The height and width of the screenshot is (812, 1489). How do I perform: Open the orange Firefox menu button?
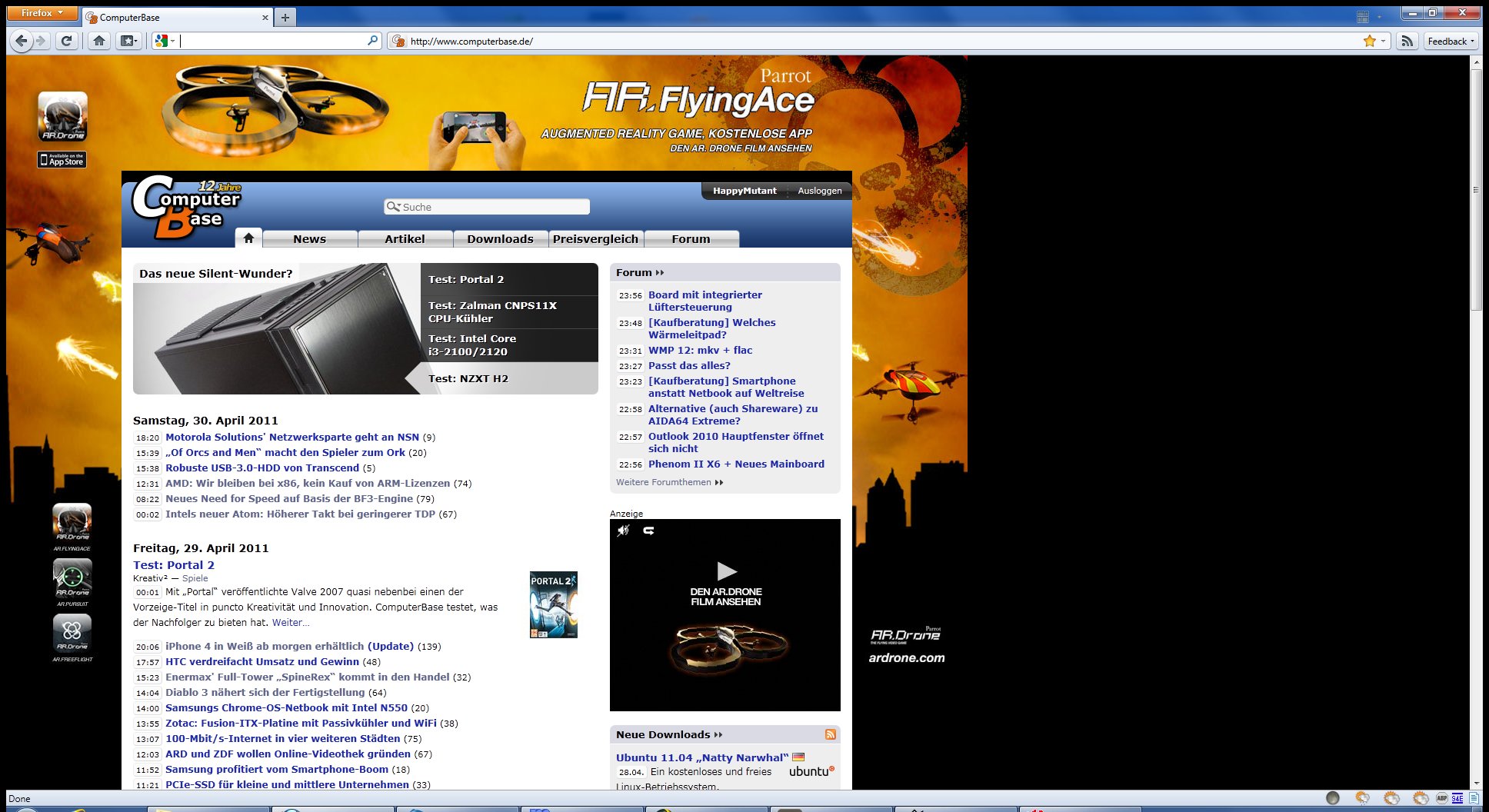(x=42, y=13)
